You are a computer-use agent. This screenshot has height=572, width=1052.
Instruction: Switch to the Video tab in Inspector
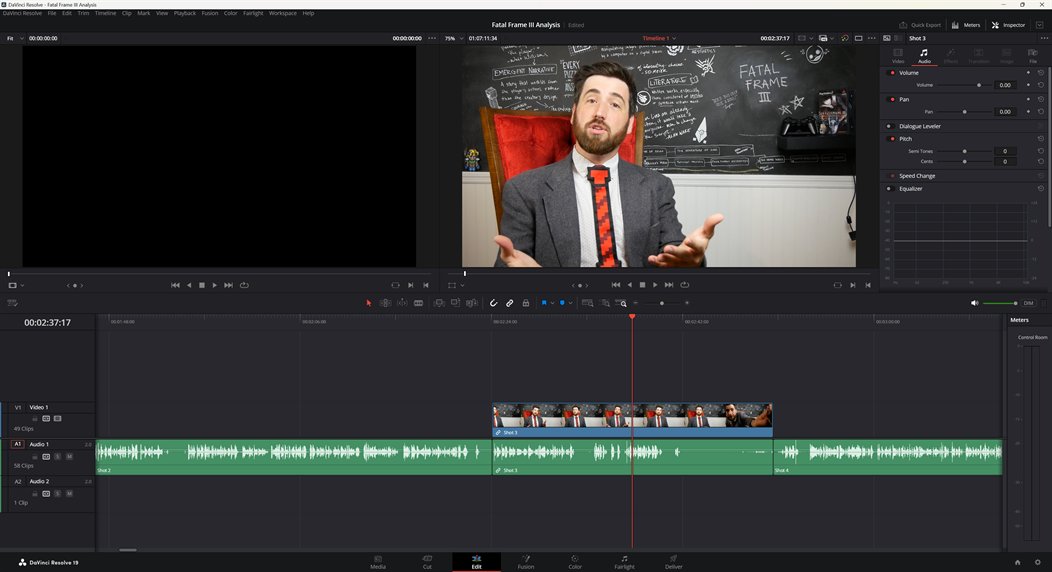[898, 56]
